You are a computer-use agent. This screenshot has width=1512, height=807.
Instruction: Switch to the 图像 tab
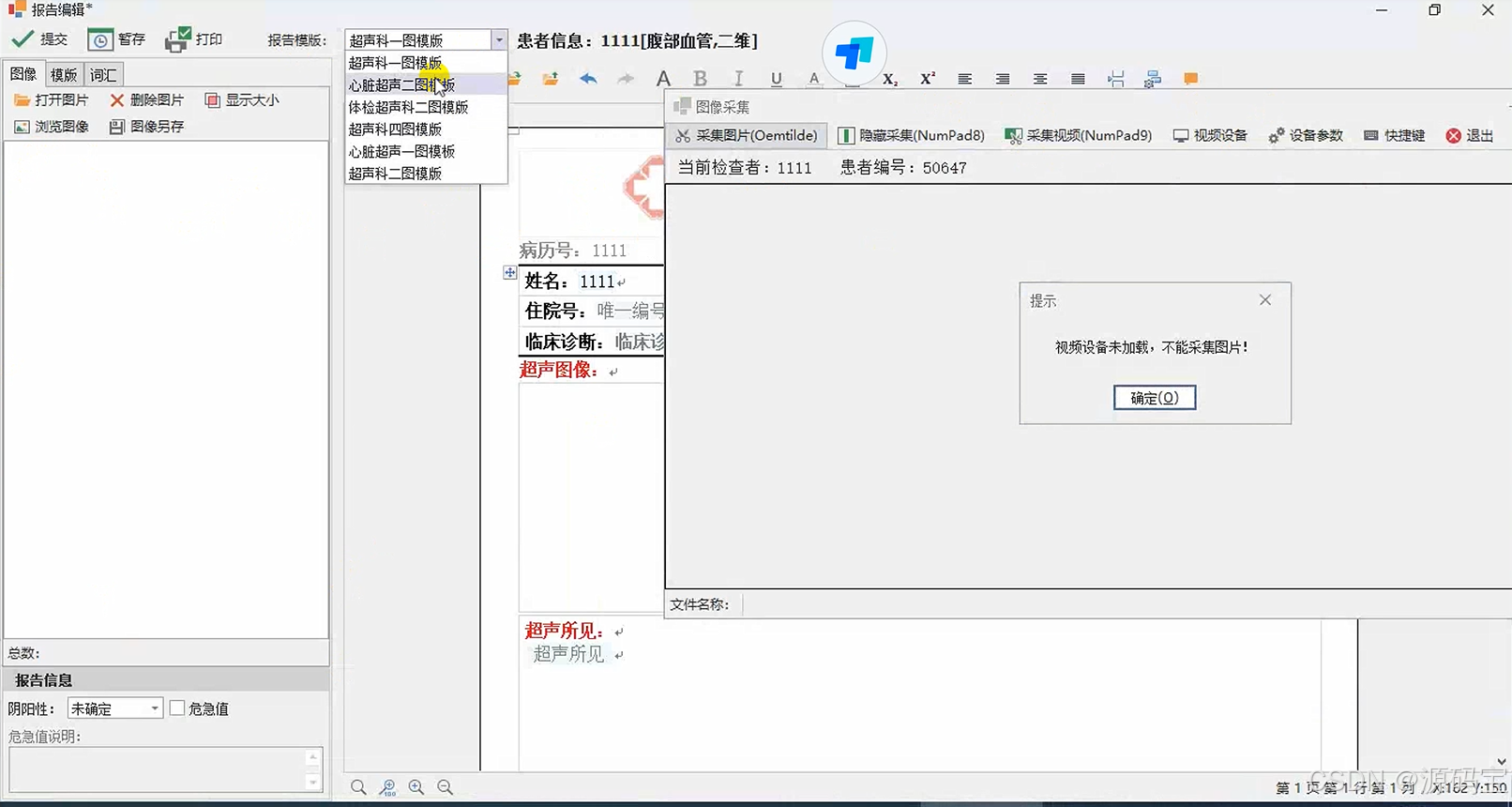23,74
